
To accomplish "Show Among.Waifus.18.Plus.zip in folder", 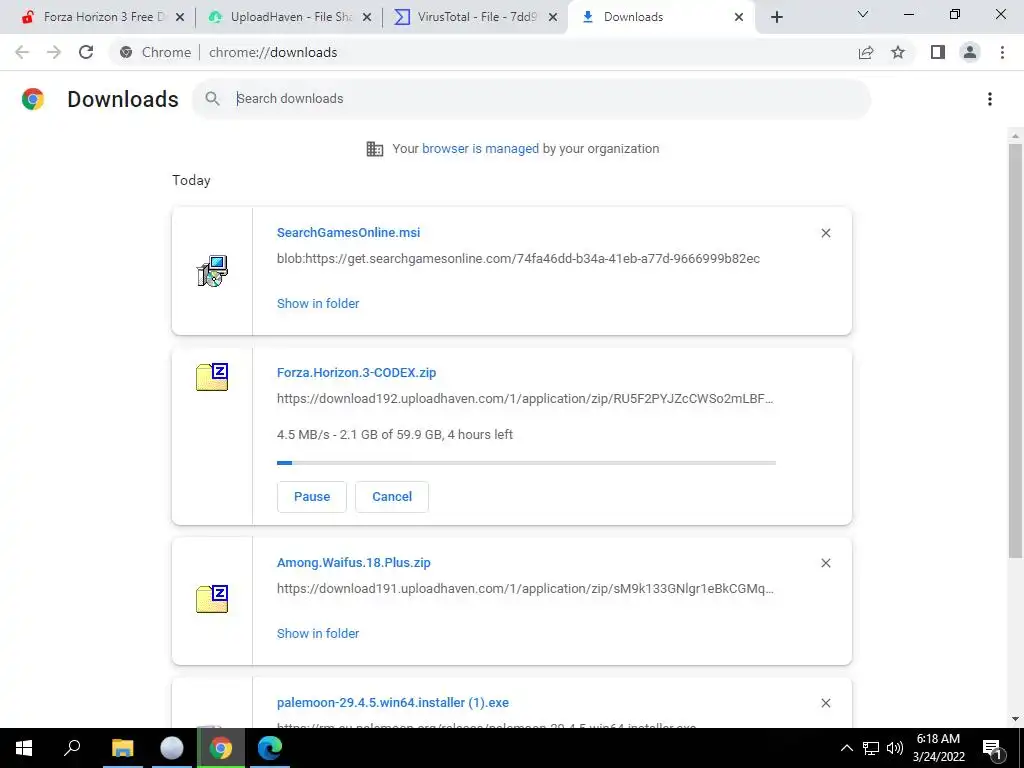I will pos(318,633).
